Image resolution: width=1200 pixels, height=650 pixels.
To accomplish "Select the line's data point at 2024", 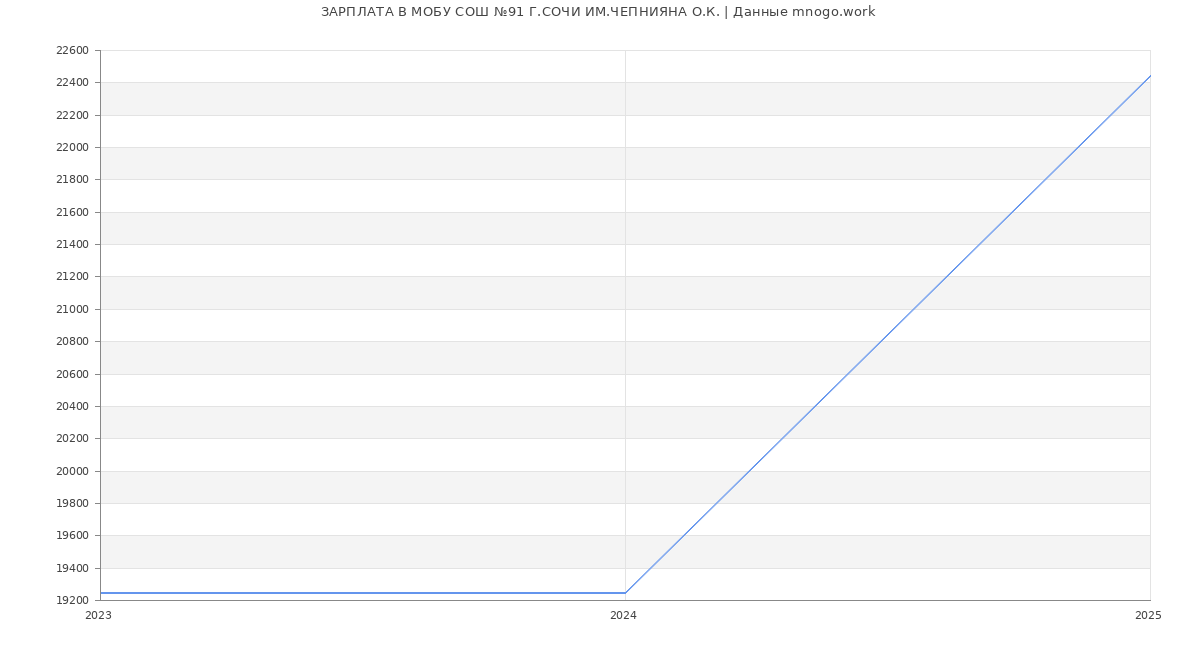I will point(625,593).
